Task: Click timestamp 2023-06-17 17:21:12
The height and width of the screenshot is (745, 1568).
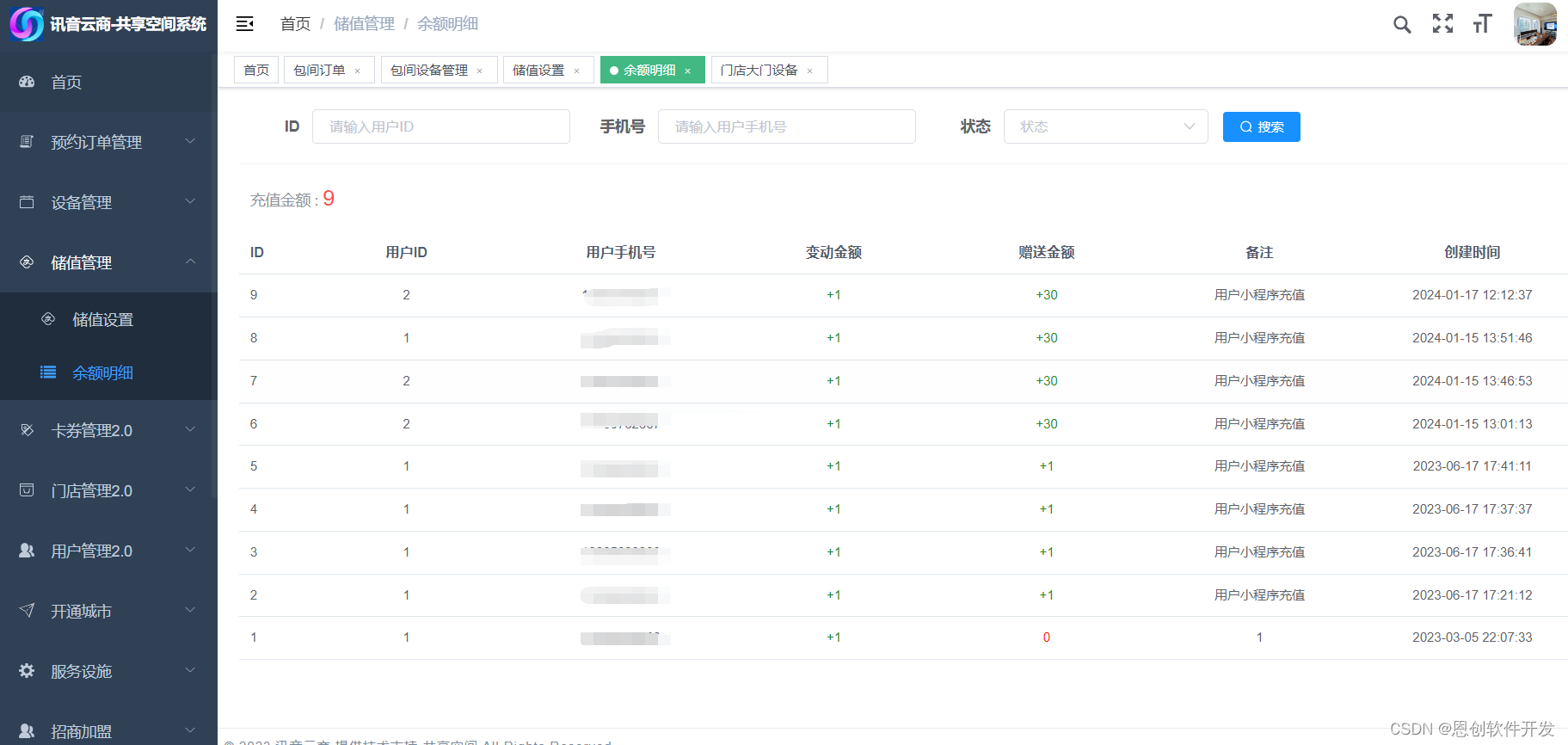Action: (x=1473, y=595)
